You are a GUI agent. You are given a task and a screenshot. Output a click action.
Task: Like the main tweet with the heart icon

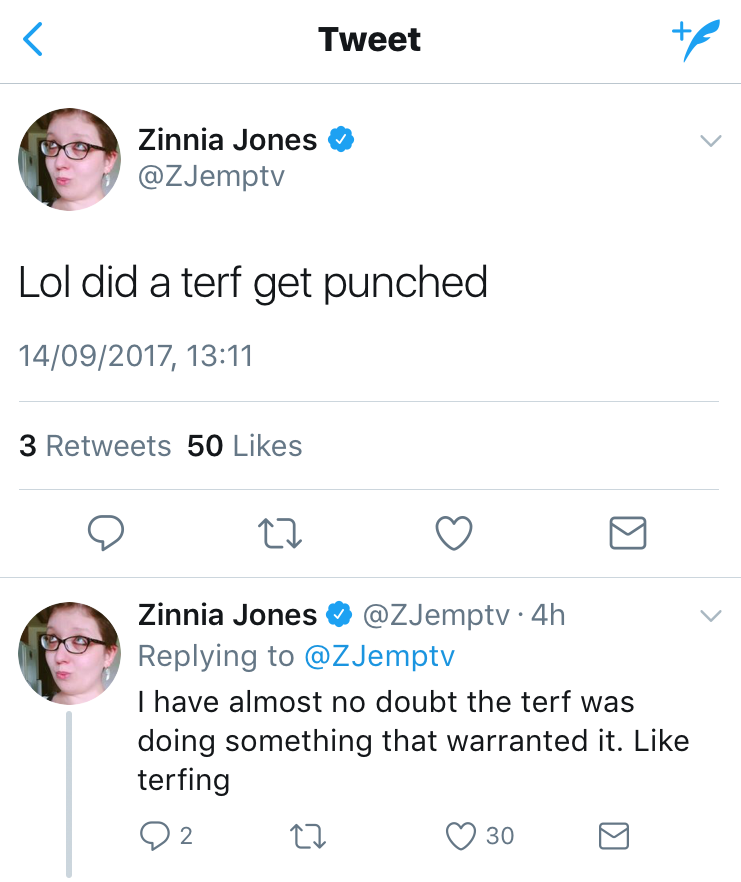pyautogui.click(x=454, y=533)
